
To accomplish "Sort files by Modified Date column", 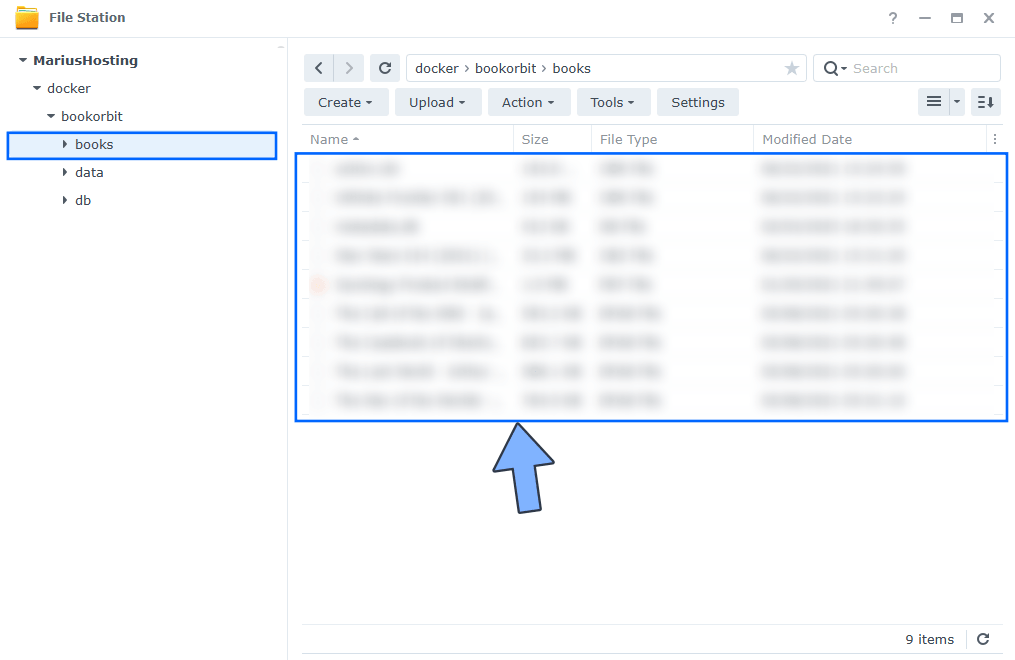I will pos(870,139).
